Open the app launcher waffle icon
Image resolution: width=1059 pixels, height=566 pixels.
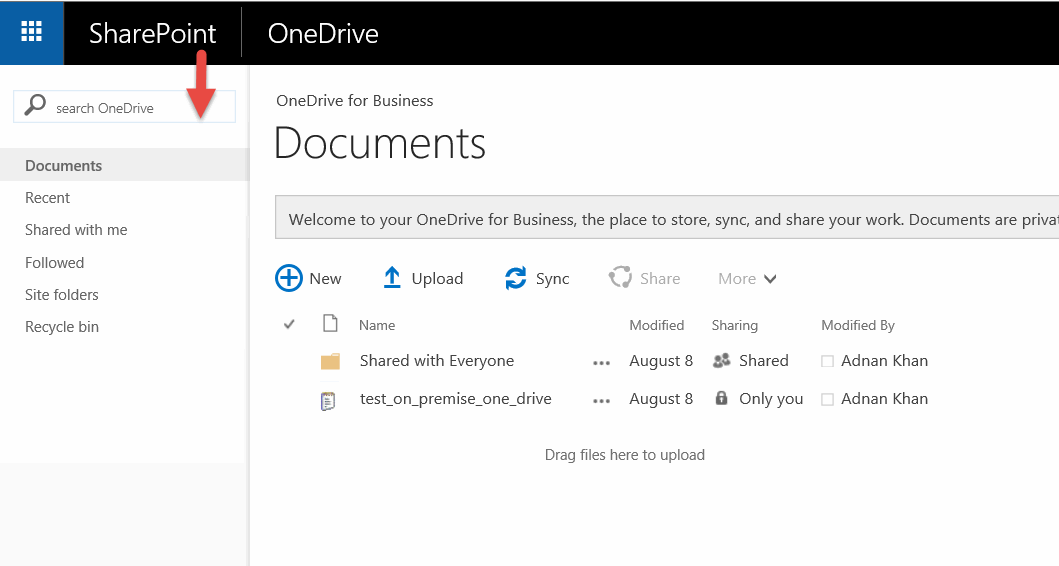point(32,32)
